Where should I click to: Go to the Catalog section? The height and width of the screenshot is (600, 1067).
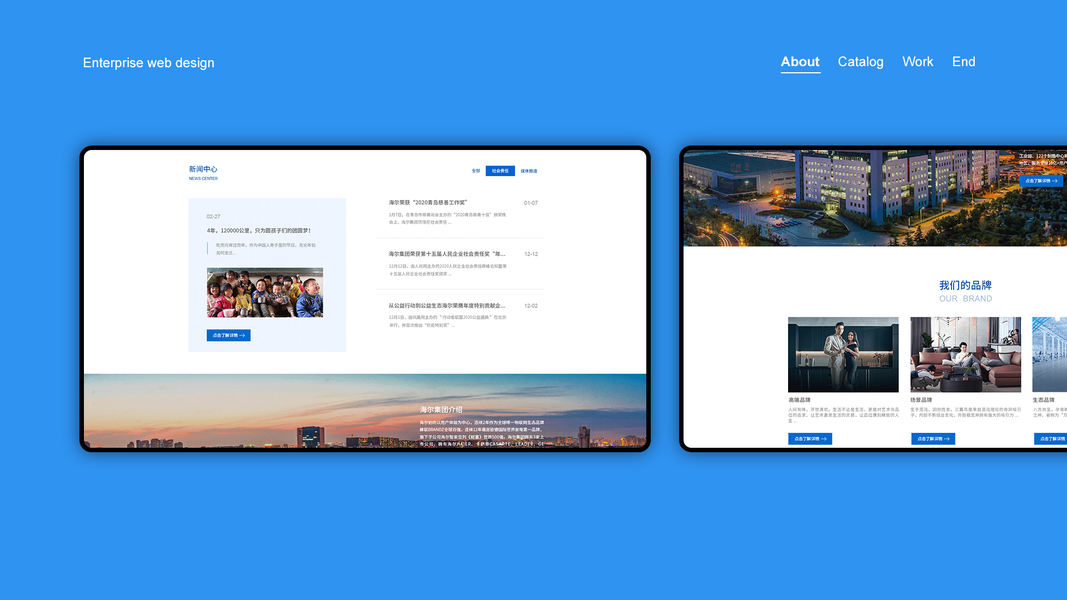860,62
